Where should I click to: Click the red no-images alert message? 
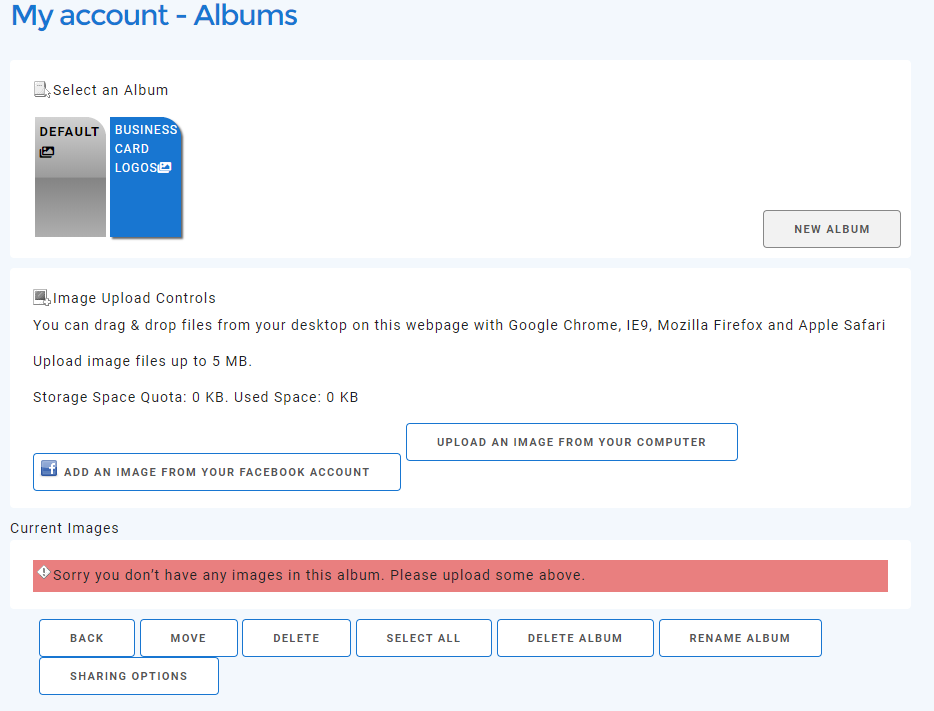click(x=460, y=576)
